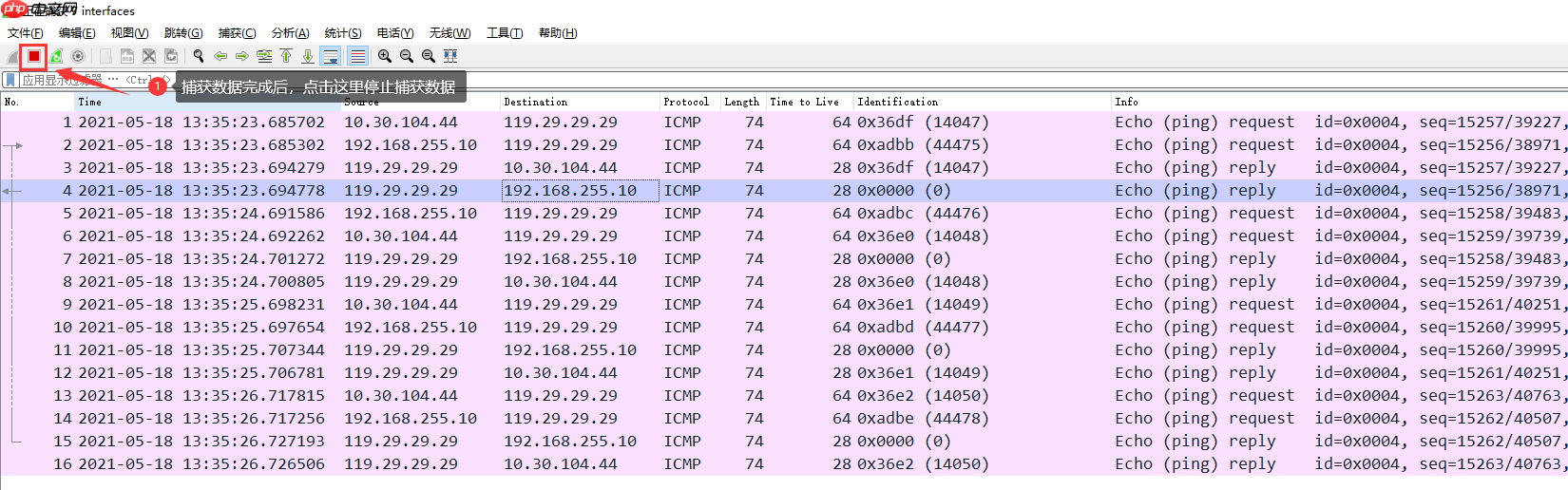Select packet 13 identification 0x36e2 (14050)
Image resolution: width=1568 pixels, height=490 pixels.
[923, 396]
